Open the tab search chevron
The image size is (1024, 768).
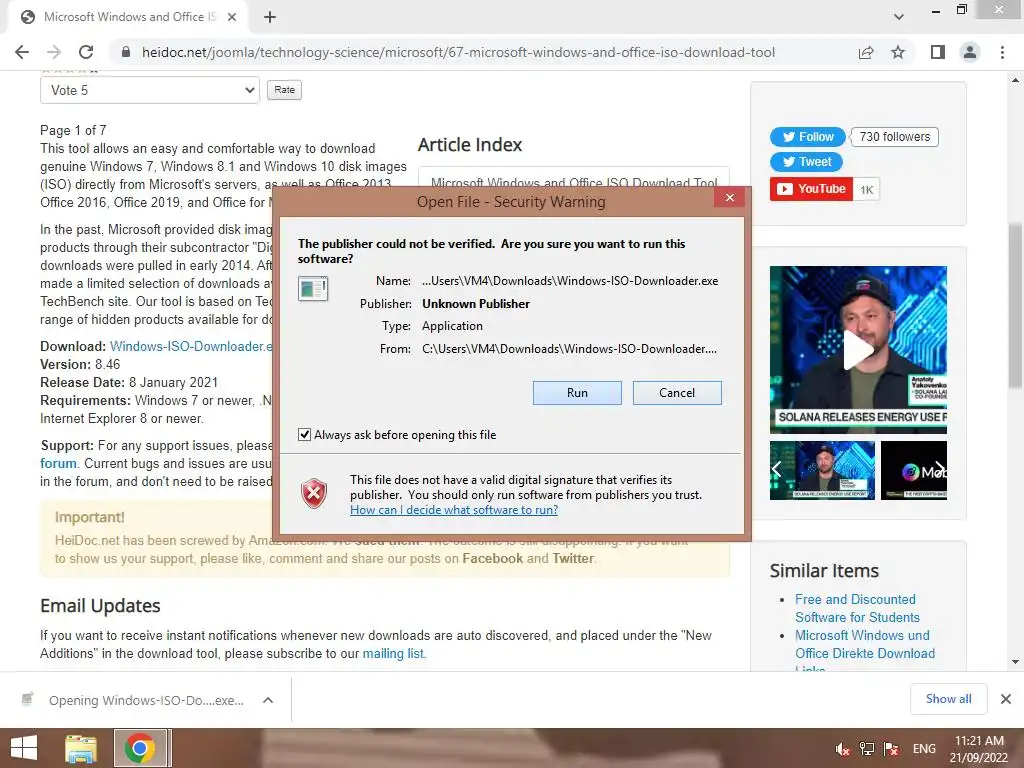coord(899,17)
